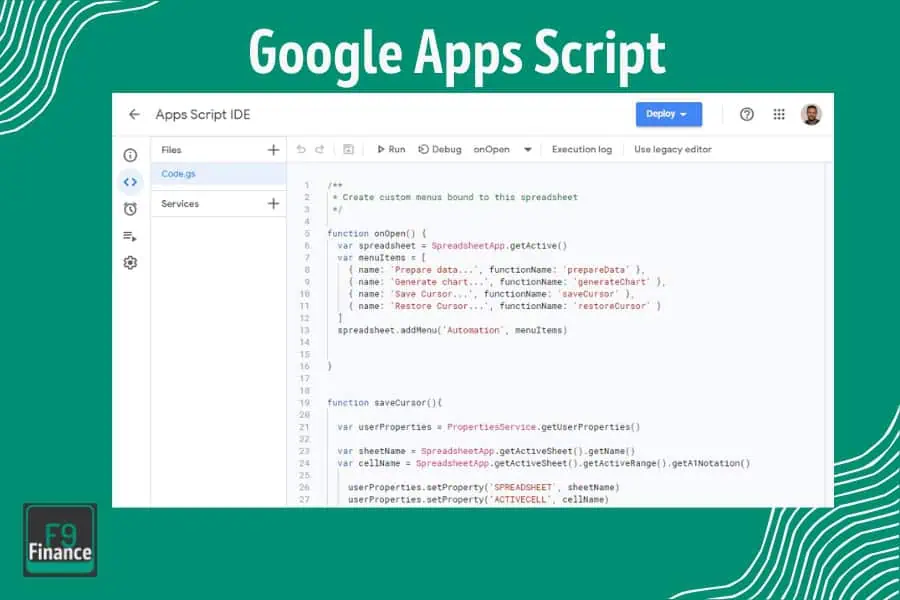Open the Google apps grid menu
Screen dimensions: 900x600
tap(779, 114)
